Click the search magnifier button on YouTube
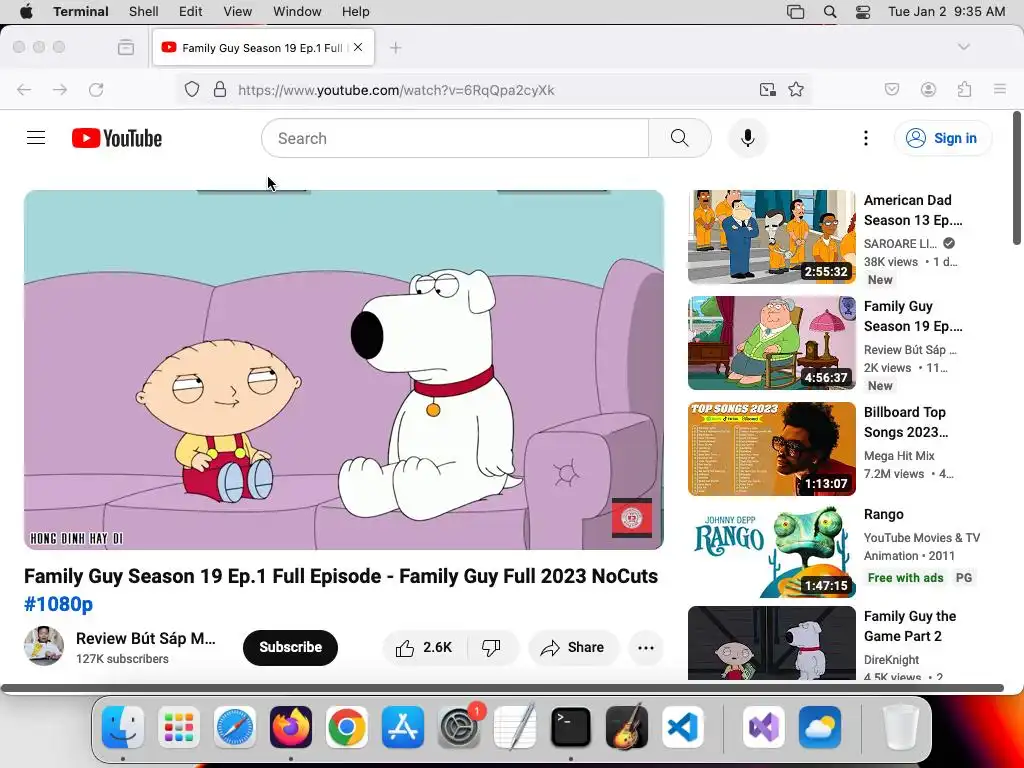1024x768 pixels. click(x=679, y=138)
